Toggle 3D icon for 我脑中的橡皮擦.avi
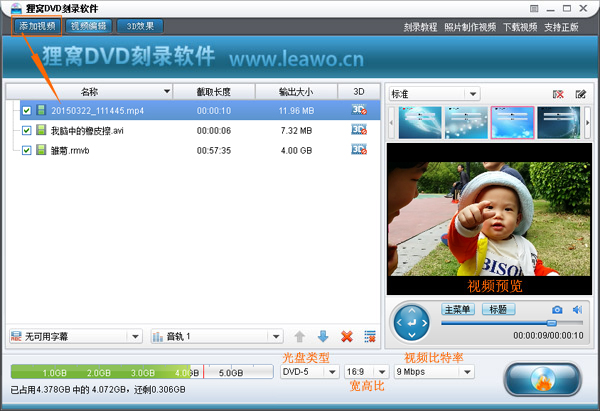 (x=359, y=130)
